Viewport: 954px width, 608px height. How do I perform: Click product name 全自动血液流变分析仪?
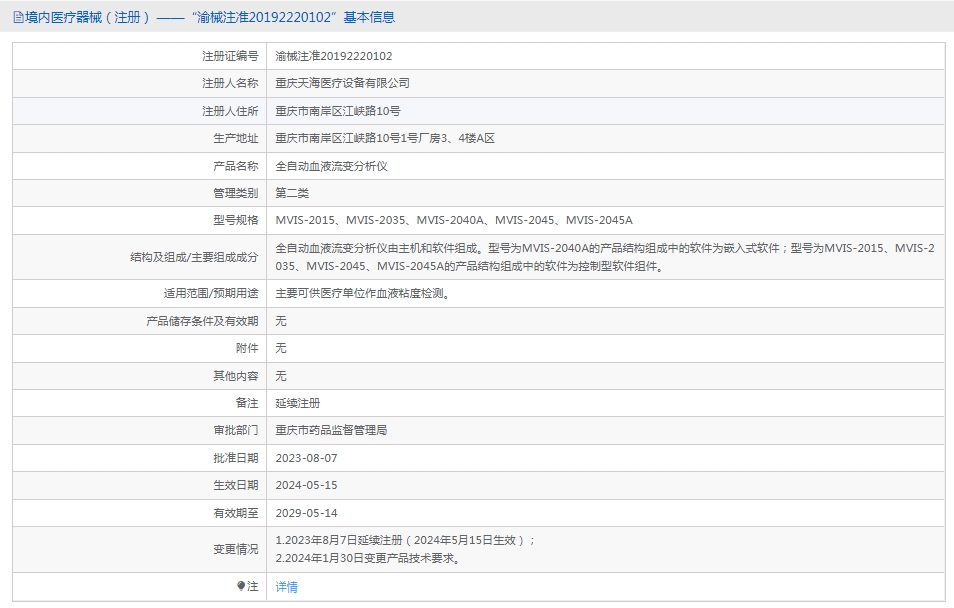(331, 166)
